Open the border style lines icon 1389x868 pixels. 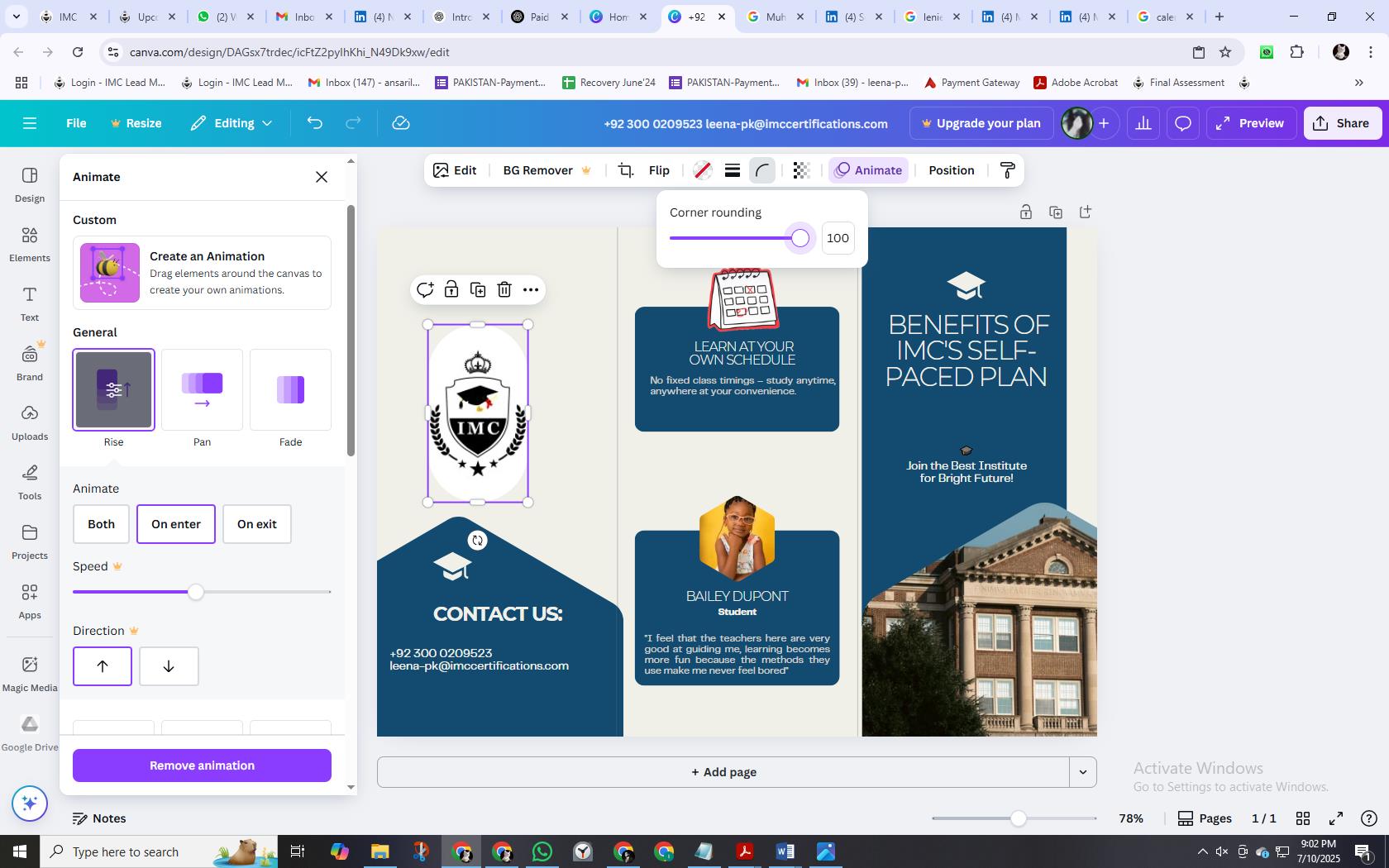pos(732,170)
